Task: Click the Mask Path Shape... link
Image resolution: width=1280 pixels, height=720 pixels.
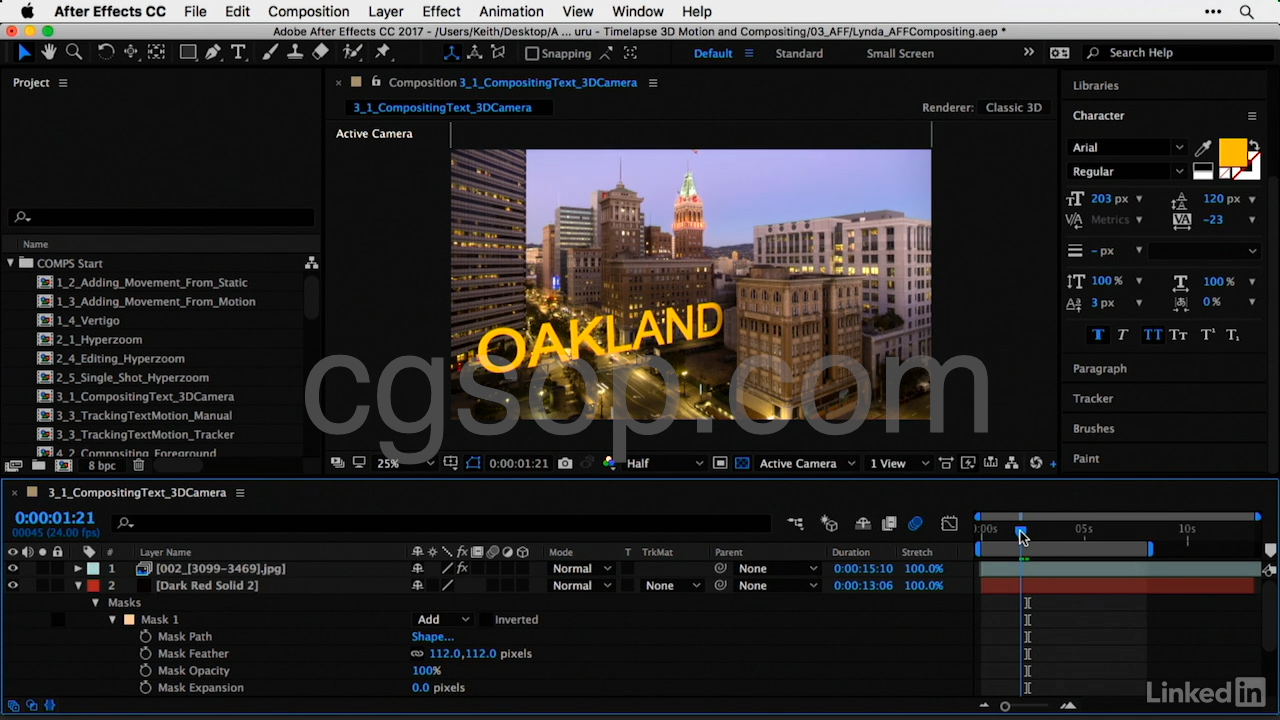Action: point(432,637)
